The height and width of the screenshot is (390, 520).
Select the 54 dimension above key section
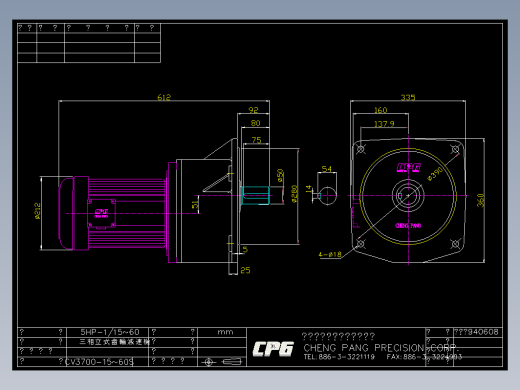[x=326, y=169]
